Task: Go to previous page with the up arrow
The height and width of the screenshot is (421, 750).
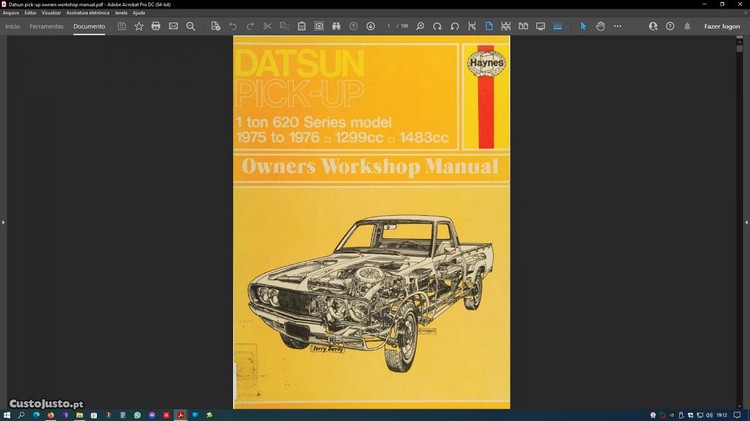Action: (353, 26)
